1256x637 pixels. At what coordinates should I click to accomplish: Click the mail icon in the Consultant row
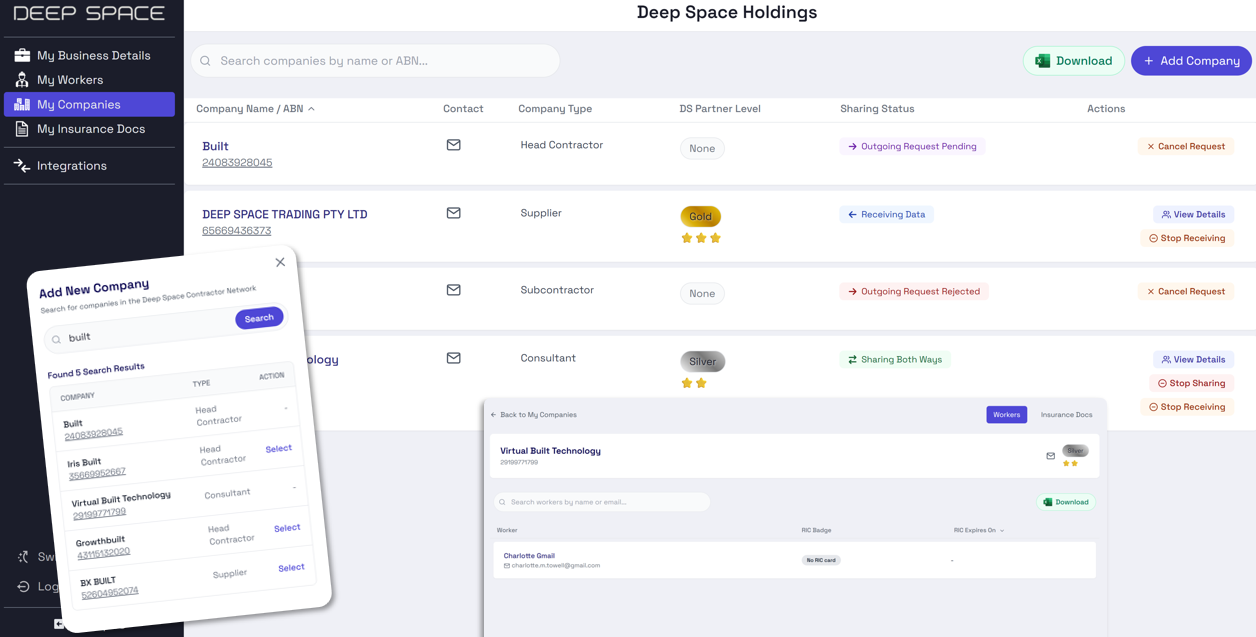[453, 358]
